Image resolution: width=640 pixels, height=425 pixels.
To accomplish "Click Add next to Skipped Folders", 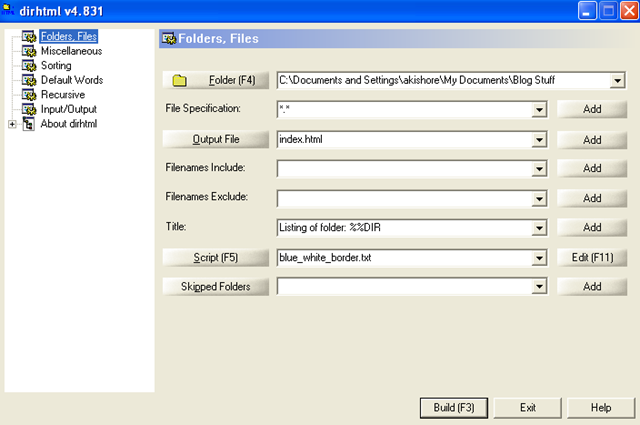I will point(592,287).
